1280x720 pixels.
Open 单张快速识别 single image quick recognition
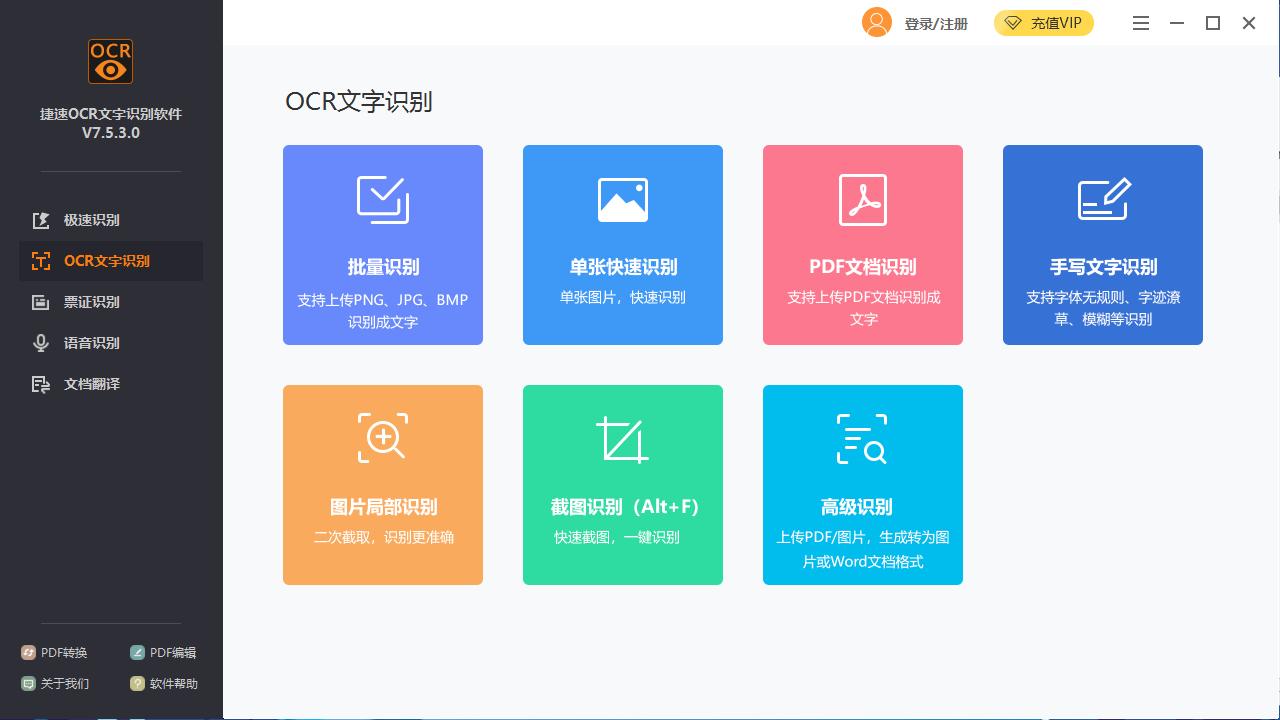tap(622, 245)
